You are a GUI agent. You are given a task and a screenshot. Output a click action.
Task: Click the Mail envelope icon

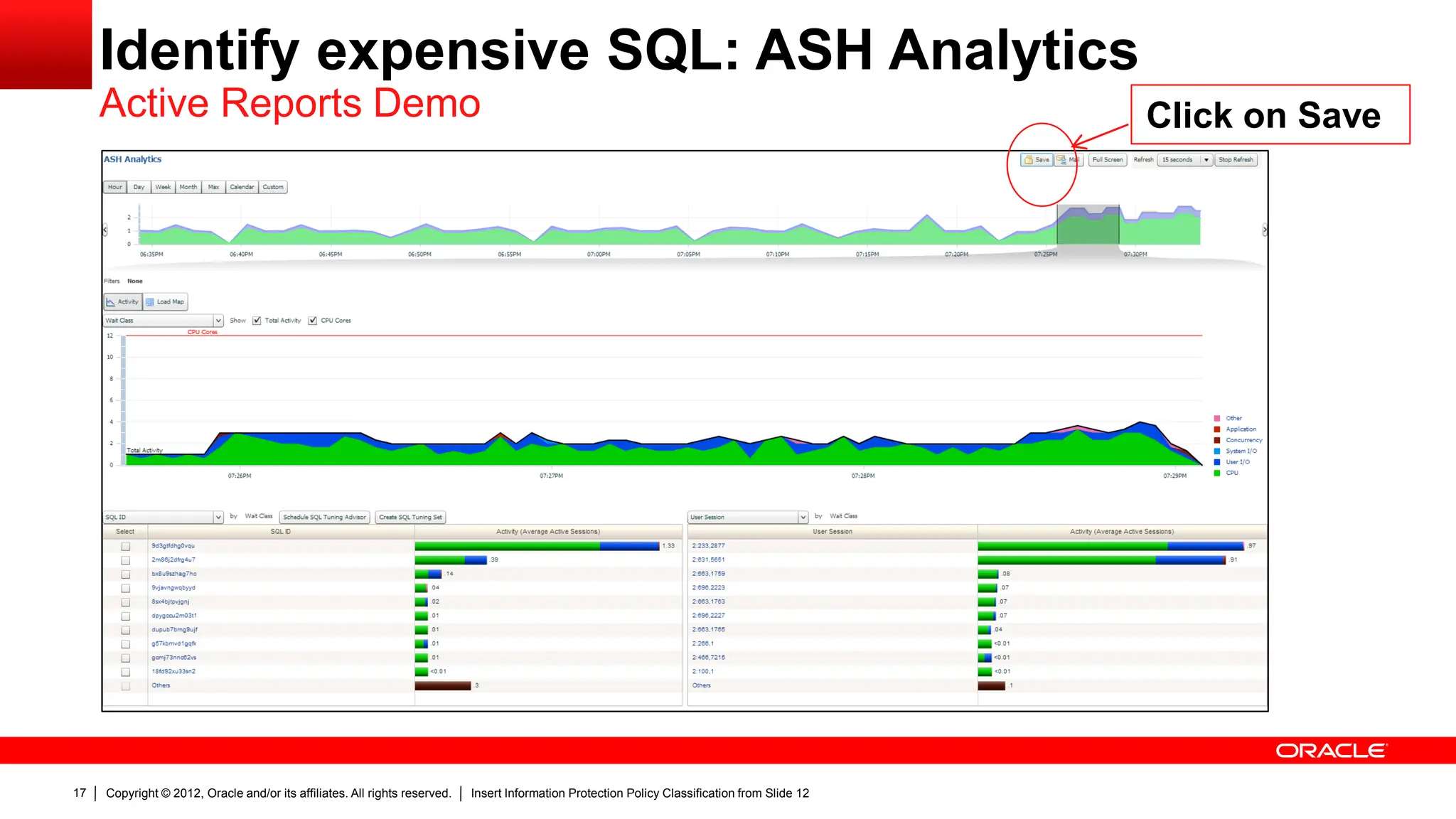tap(1061, 160)
